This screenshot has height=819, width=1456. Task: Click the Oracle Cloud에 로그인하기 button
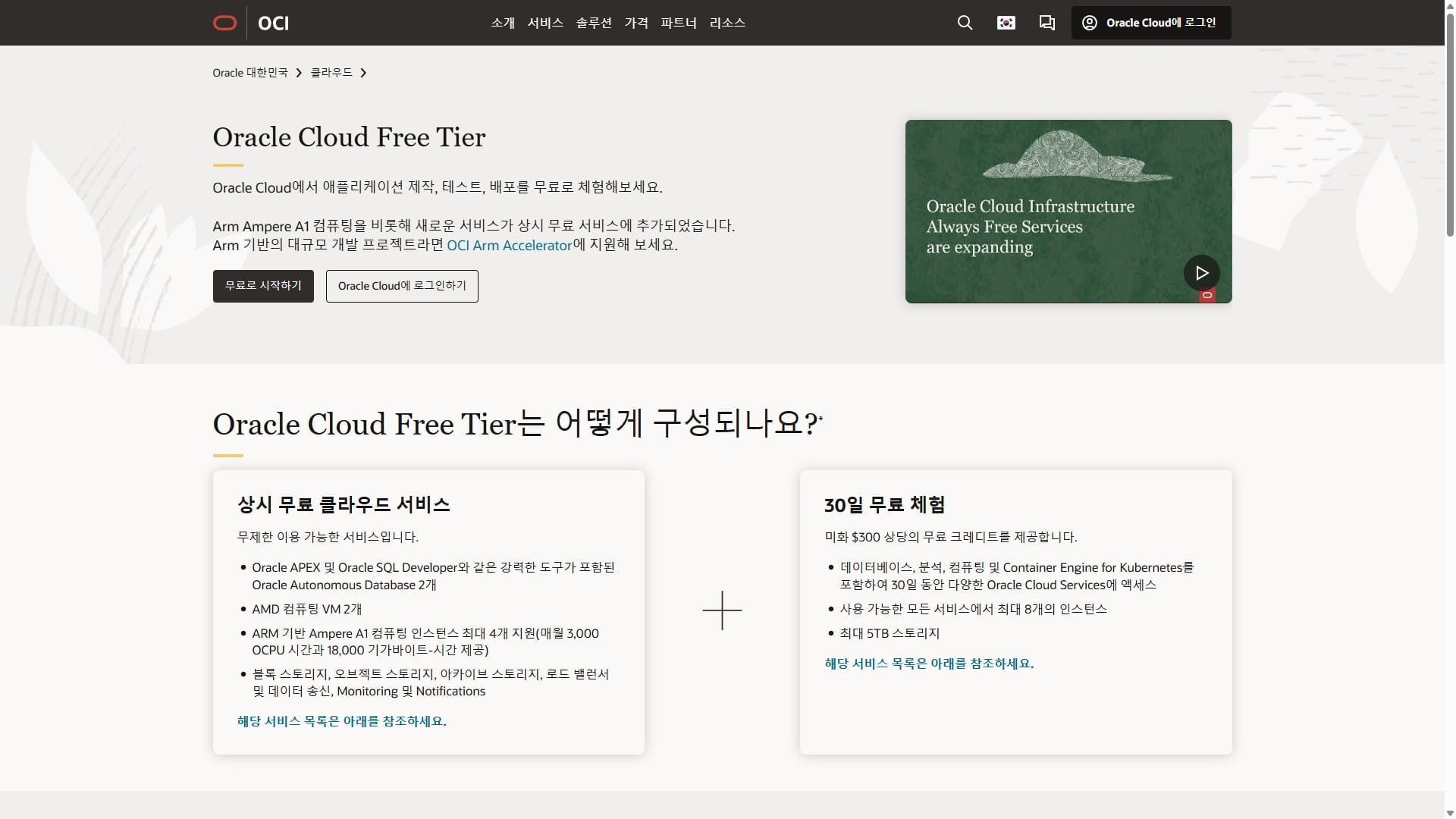pyautogui.click(x=401, y=286)
